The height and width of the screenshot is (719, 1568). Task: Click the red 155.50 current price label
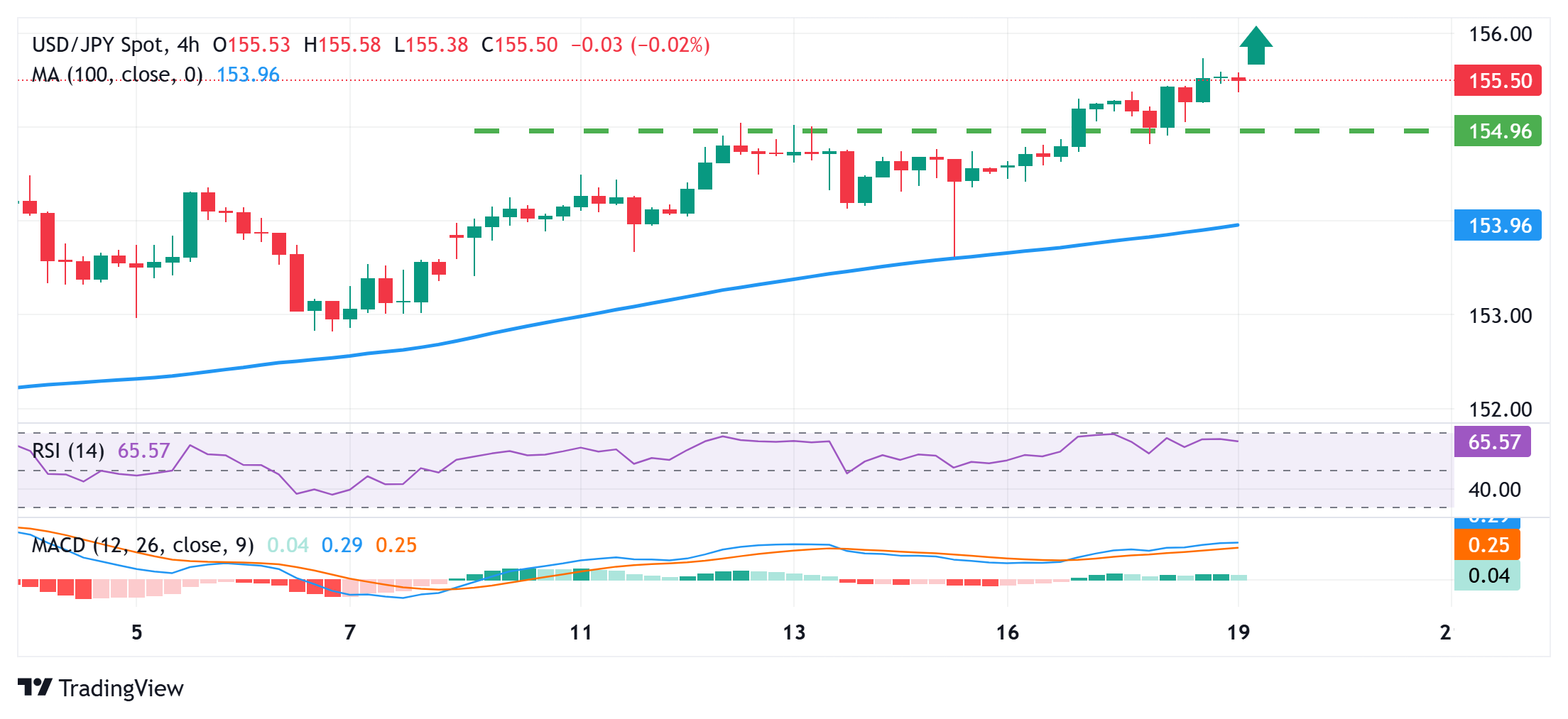[x=1498, y=81]
